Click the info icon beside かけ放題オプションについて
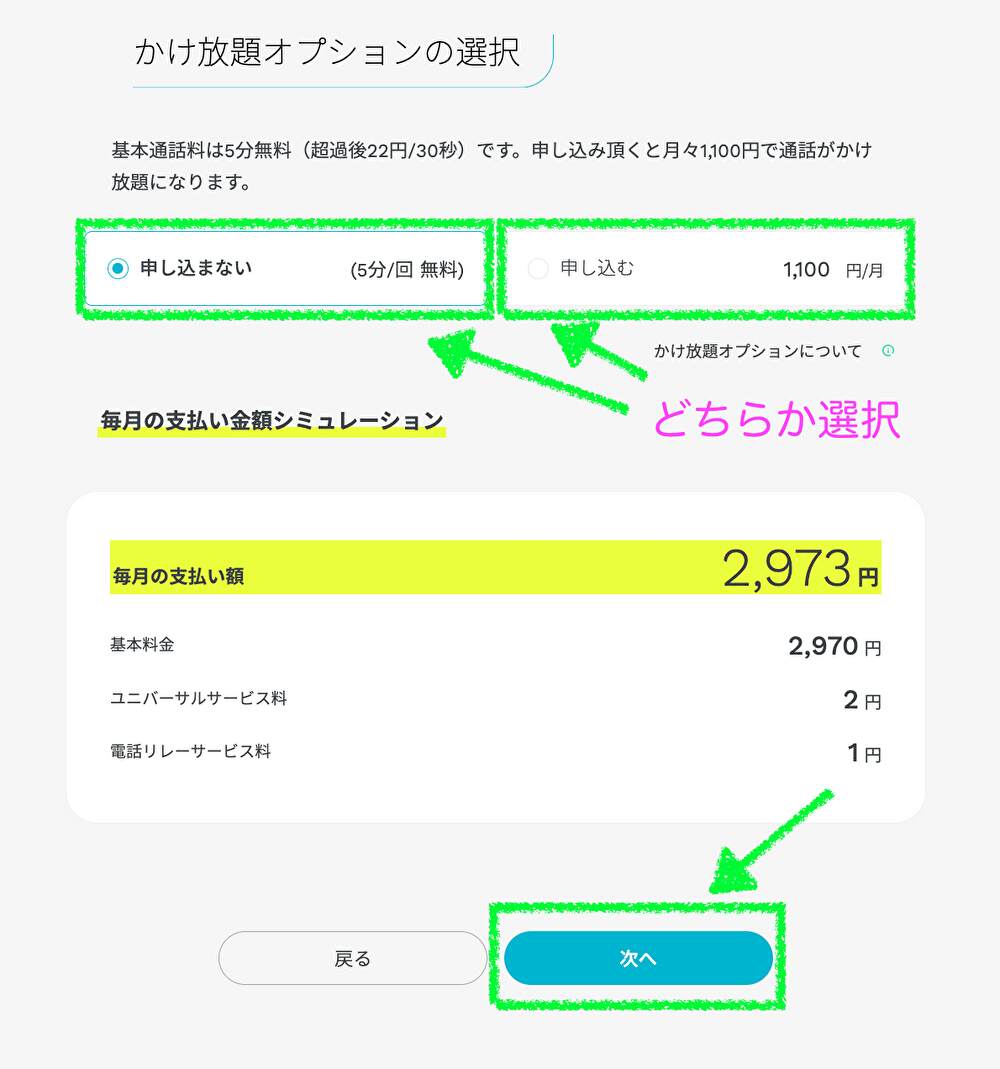Image resolution: width=1000 pixels, height=1069 pixels. tap(887, 351)
